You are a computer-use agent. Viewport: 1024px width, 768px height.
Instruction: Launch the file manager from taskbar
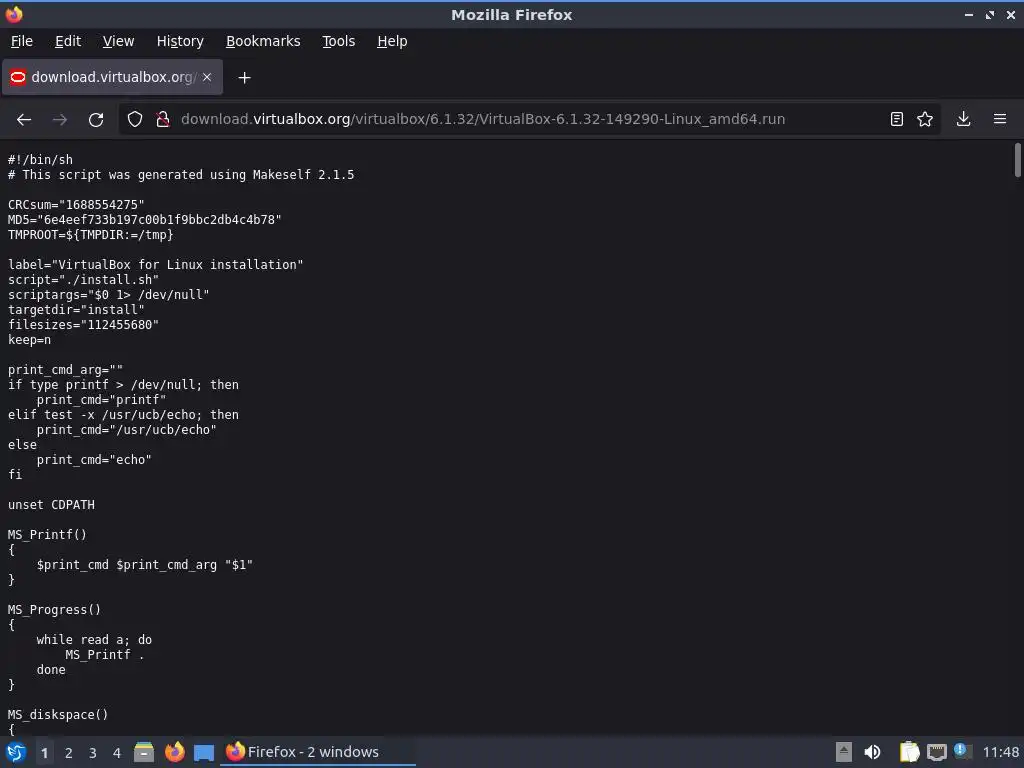144,752
